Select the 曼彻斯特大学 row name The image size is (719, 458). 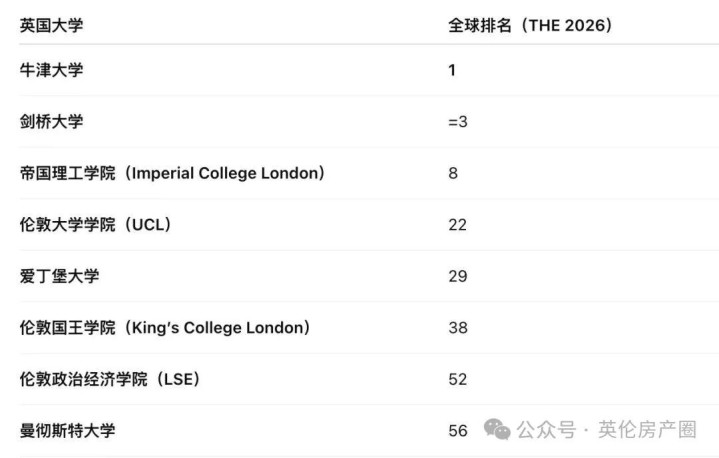[x=67, y=430]
